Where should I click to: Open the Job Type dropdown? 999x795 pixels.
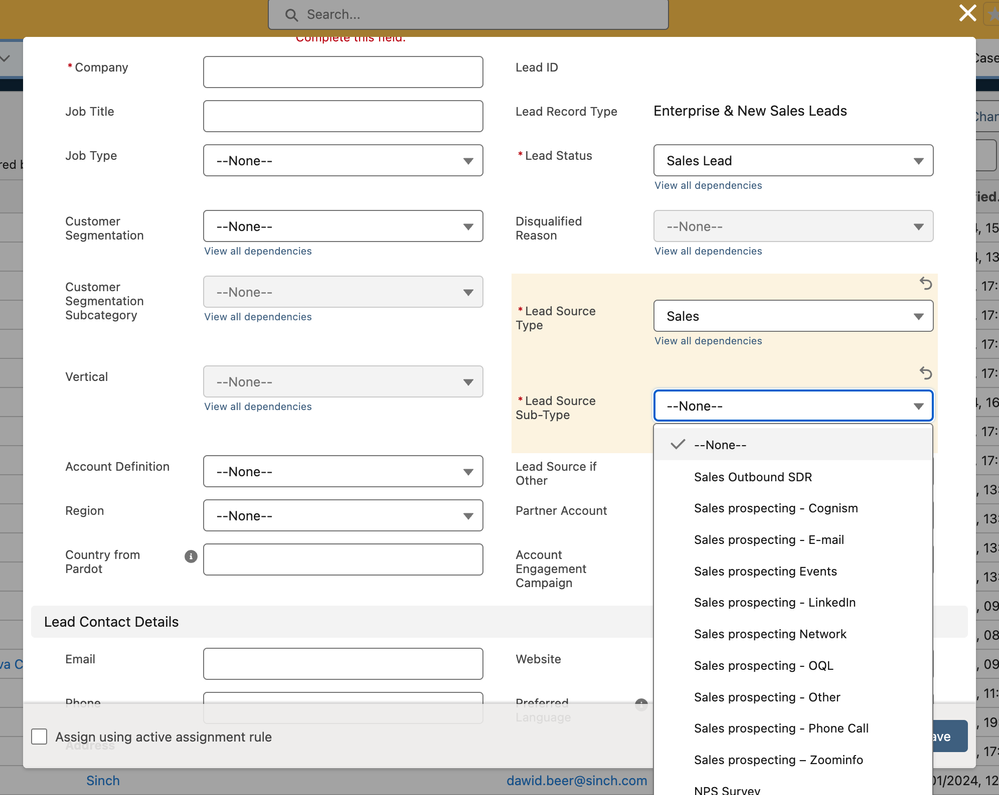pyautogui.click(x=343, y=161)
